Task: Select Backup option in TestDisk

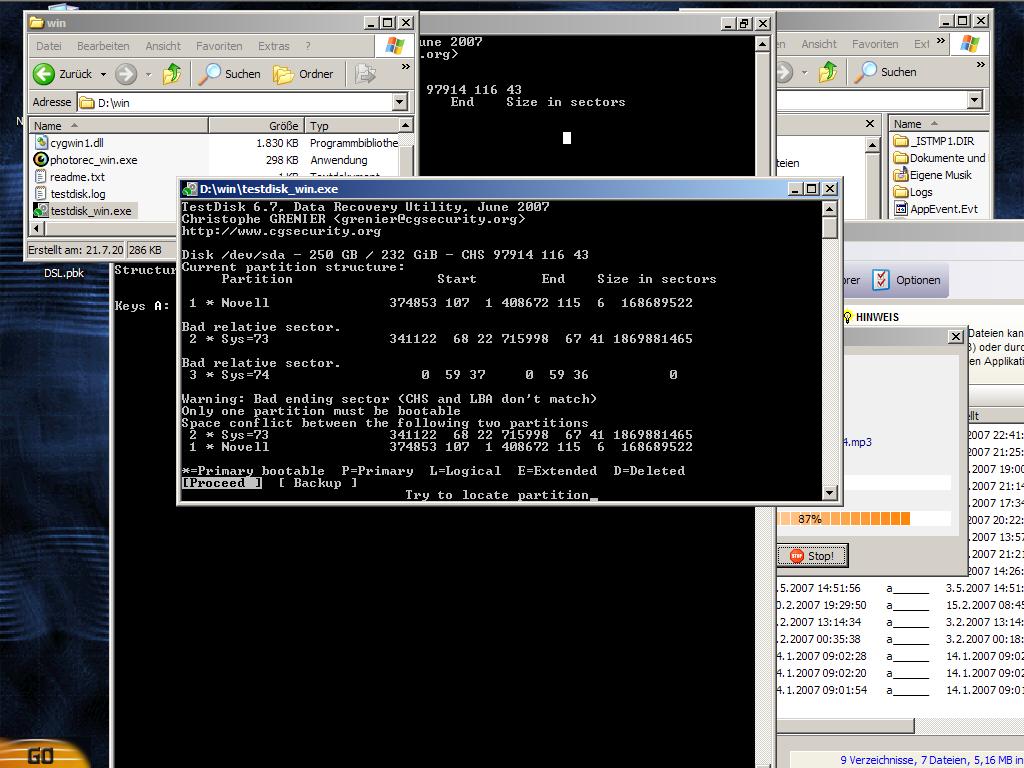Action: click(318, 483)
